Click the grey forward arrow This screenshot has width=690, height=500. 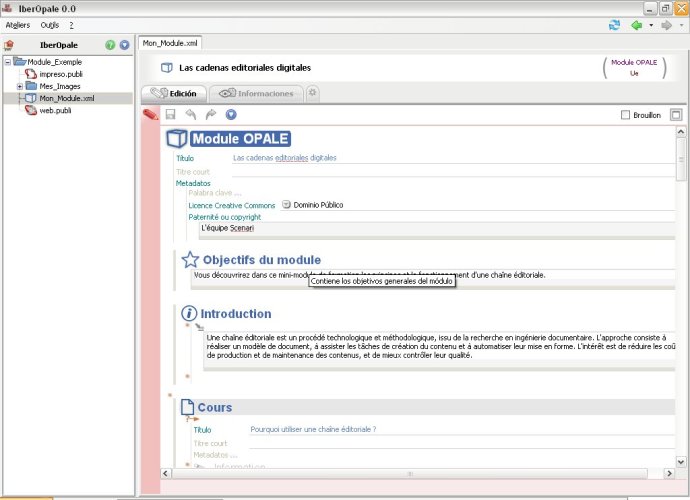coord(667,25)
